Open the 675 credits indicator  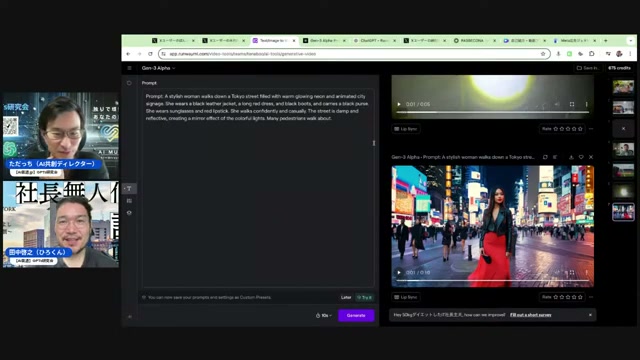[619, 68]
